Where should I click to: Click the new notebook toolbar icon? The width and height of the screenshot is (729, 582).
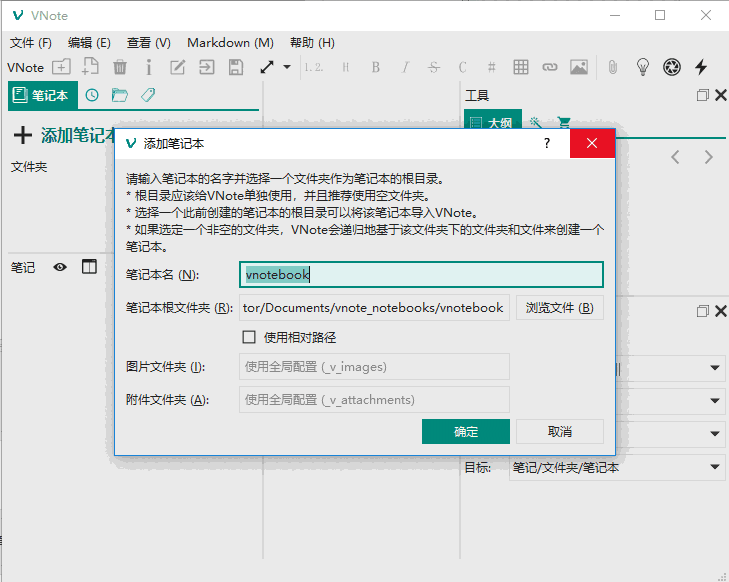61,67
